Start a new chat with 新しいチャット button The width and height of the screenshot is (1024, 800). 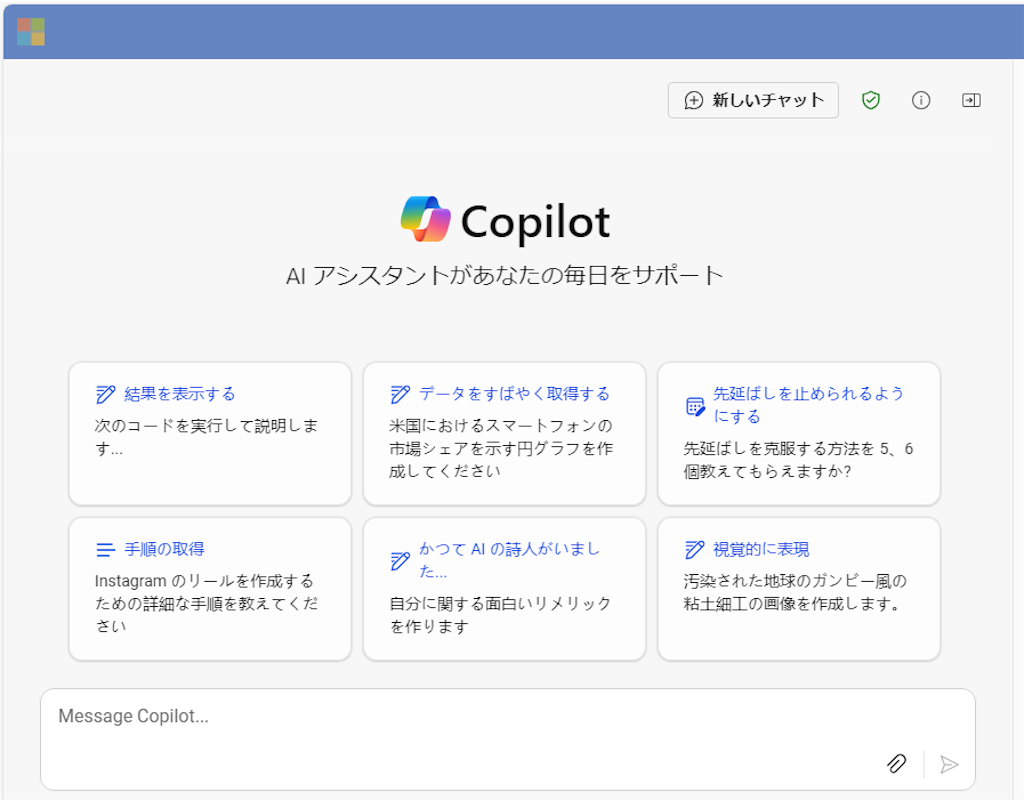point(753,100)
